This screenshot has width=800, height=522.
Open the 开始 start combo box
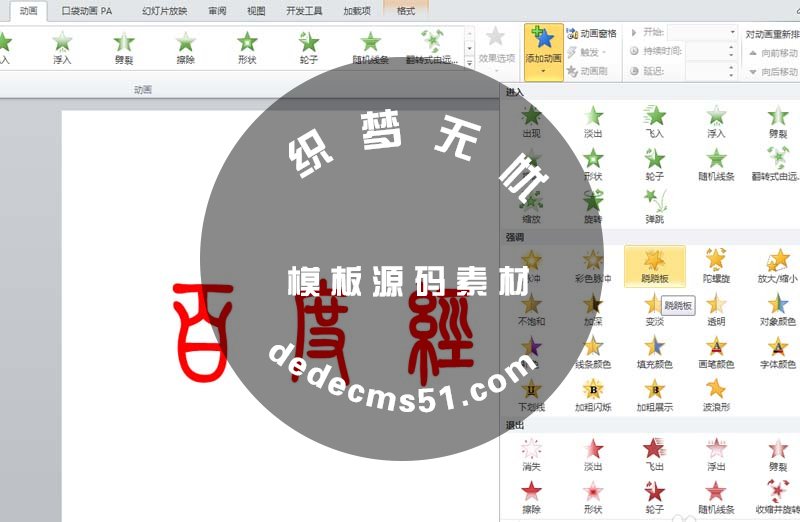point(702,33)
